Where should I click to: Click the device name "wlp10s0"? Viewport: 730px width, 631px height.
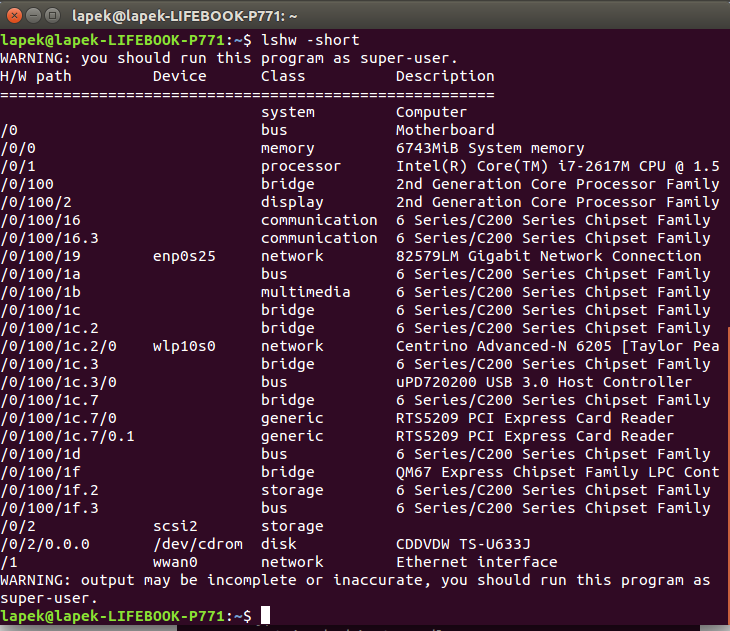point(184,346)
